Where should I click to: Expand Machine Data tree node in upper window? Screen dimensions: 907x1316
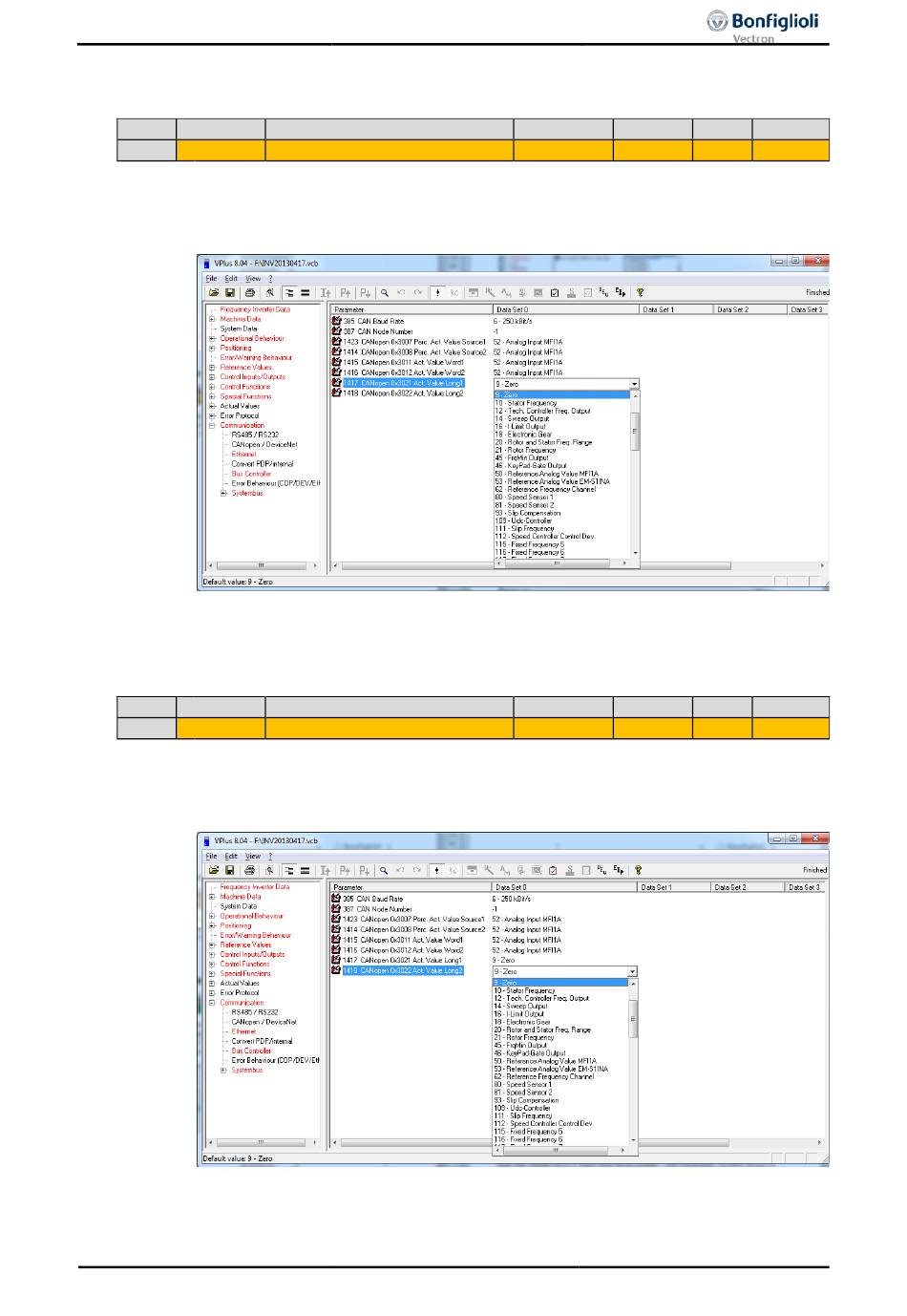point(213,319)
